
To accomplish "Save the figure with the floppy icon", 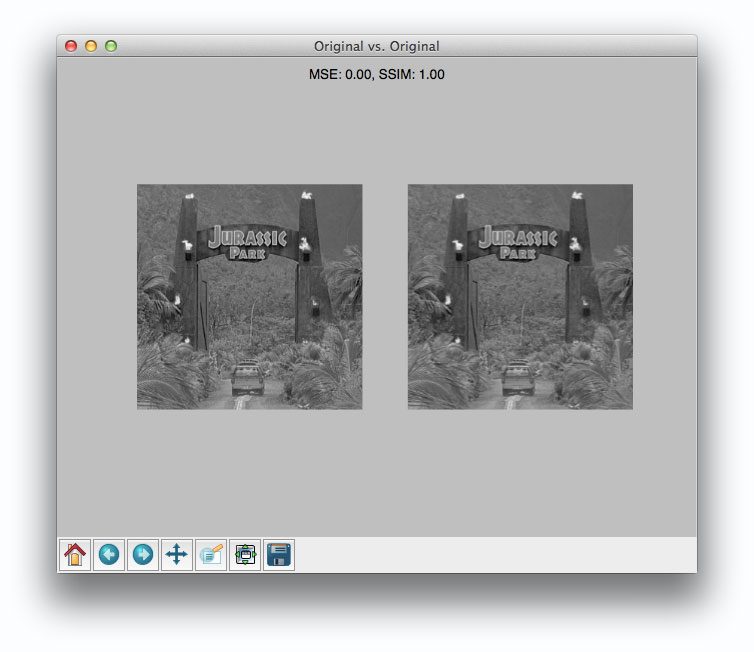I will pos(279,554).
